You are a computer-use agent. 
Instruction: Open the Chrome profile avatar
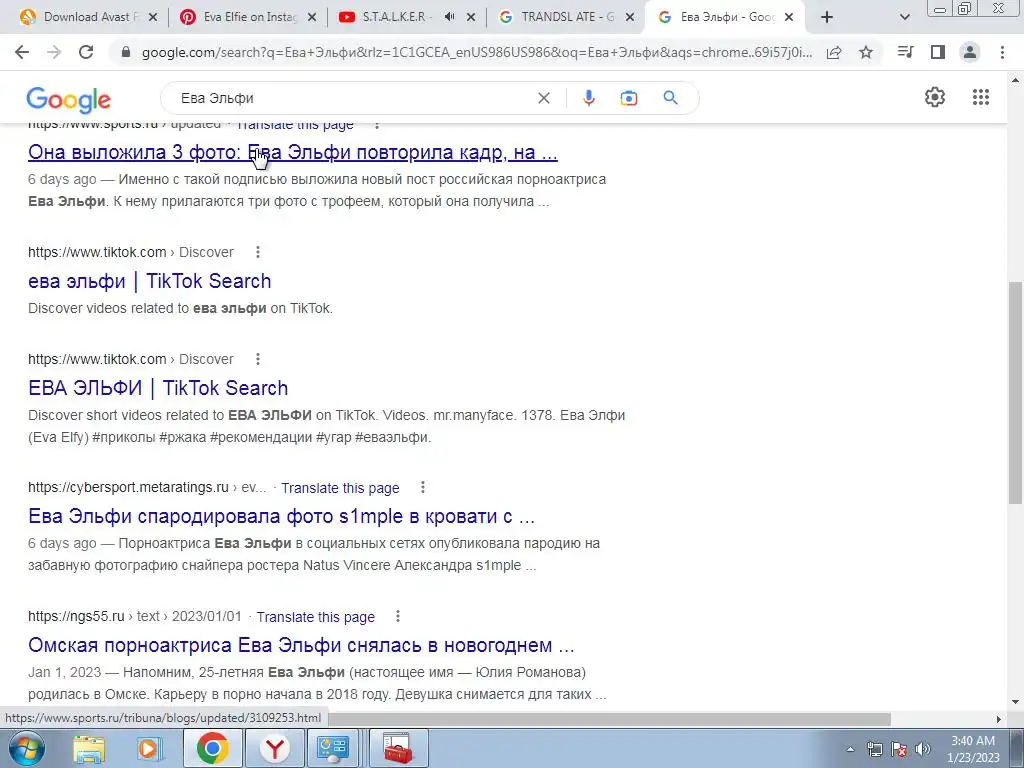click(x=970, y=52)
